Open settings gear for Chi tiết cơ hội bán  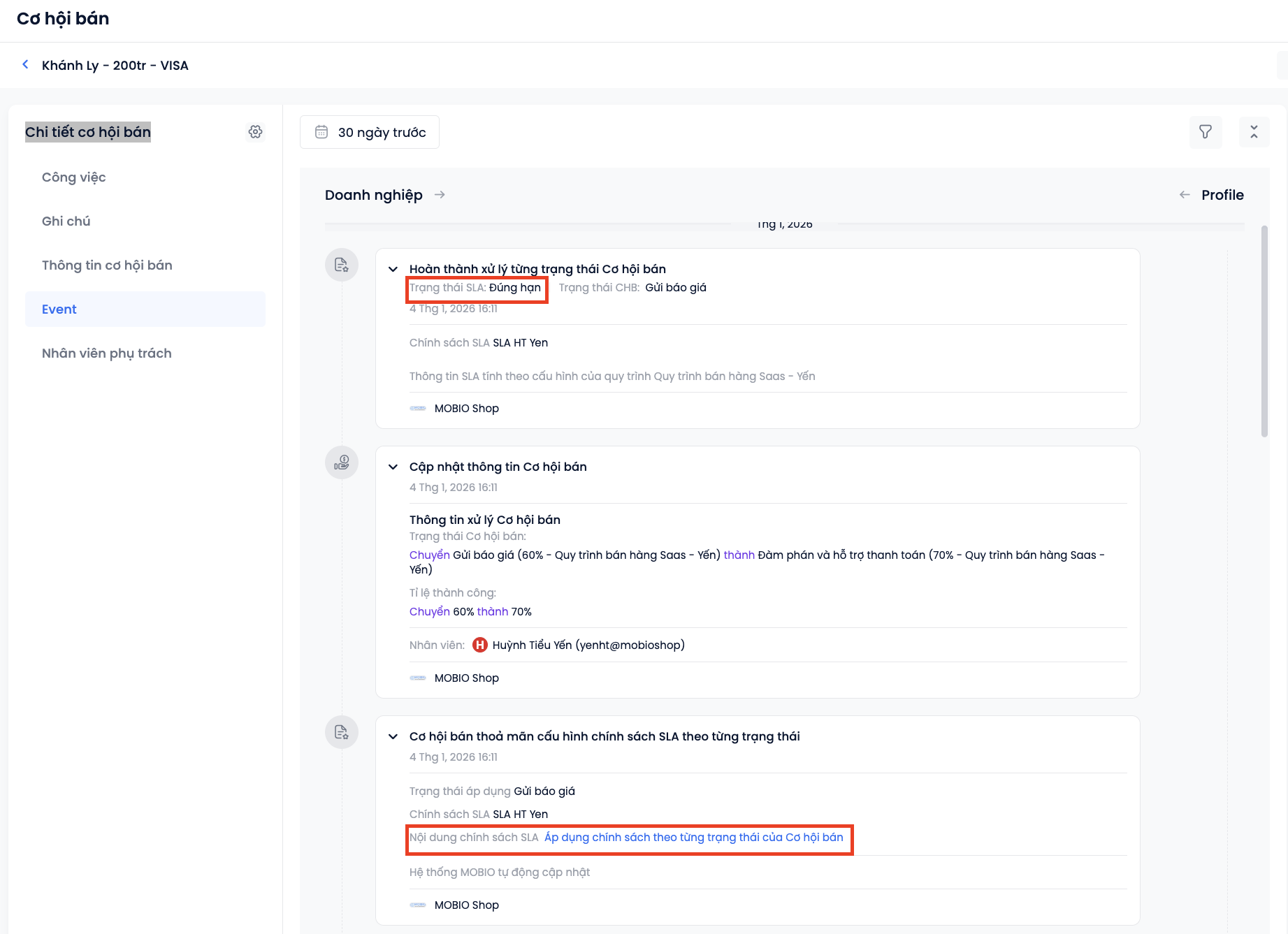(255, 132)
